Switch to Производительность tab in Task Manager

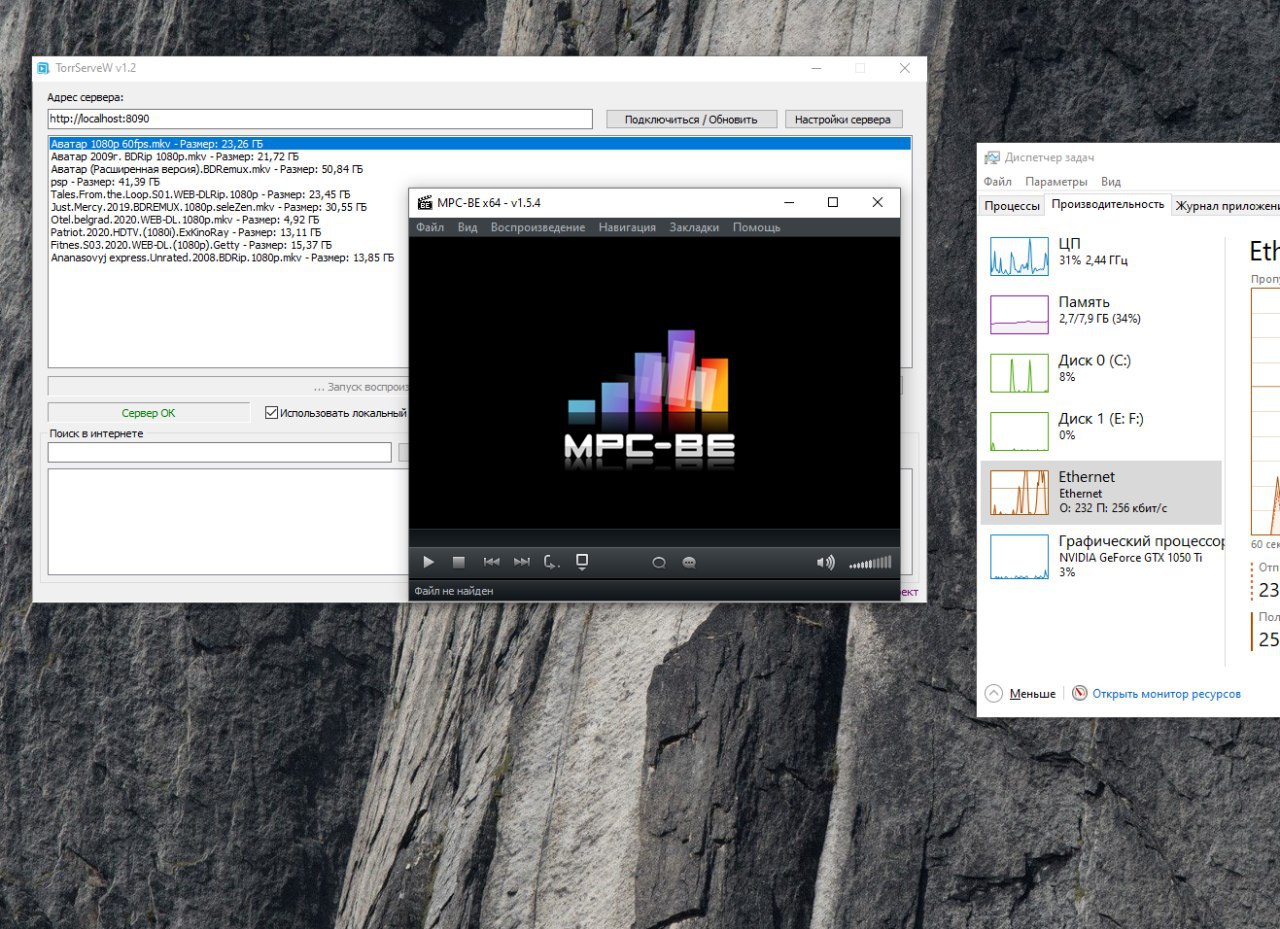click(1107, 204)
